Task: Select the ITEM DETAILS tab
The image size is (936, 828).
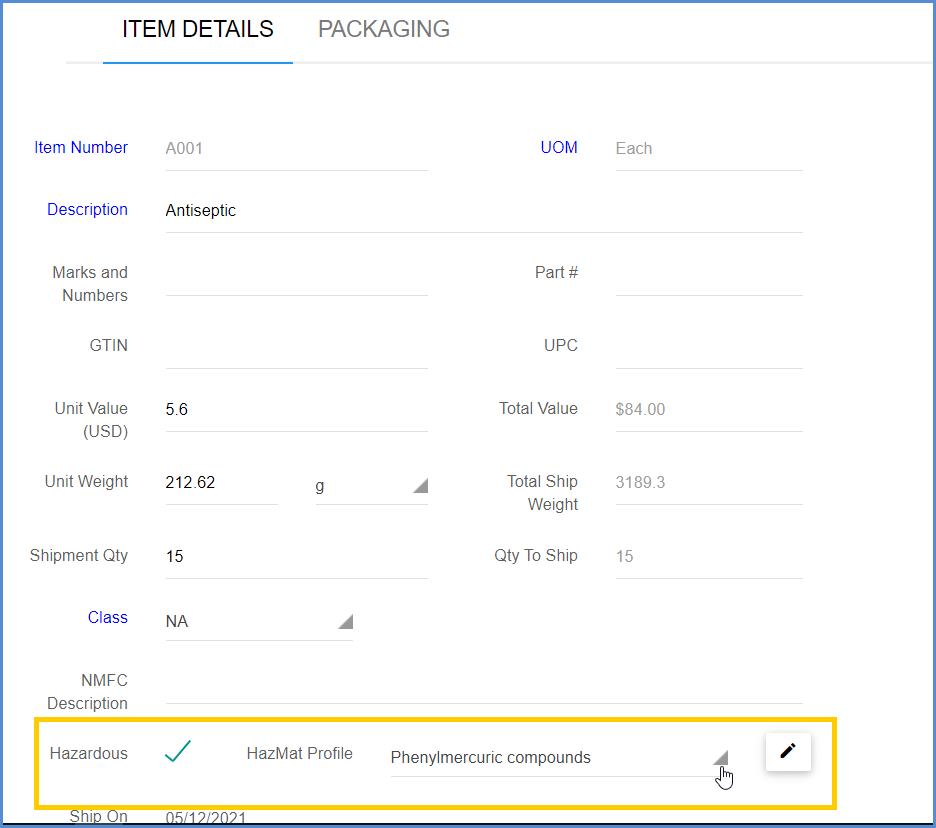Action: coord(198,29)
